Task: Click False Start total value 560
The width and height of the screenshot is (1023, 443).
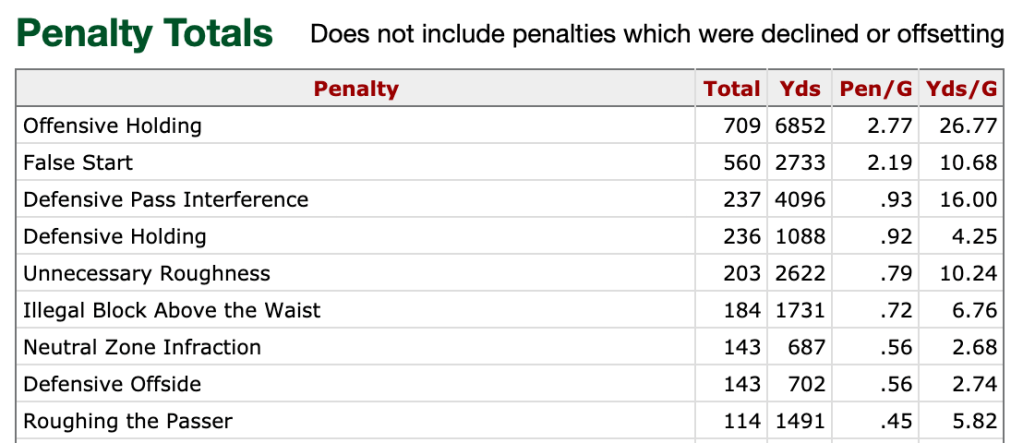Action: point(742,162)
